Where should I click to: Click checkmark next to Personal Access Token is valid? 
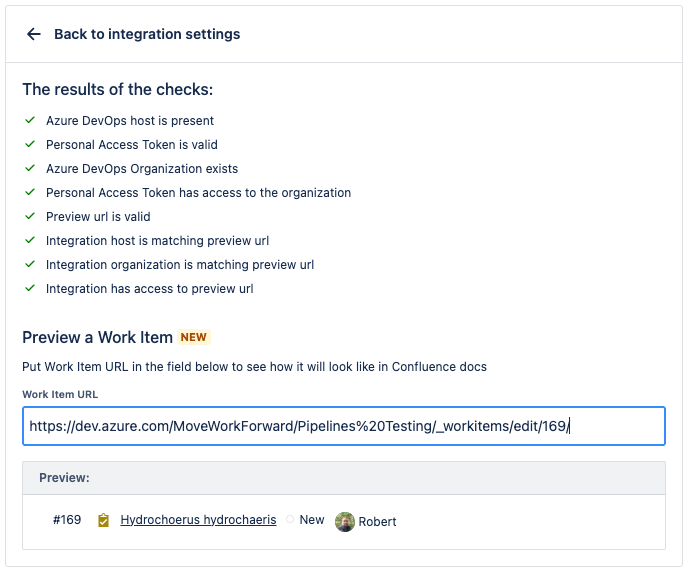pyautogui.click(x=30, y=144)
